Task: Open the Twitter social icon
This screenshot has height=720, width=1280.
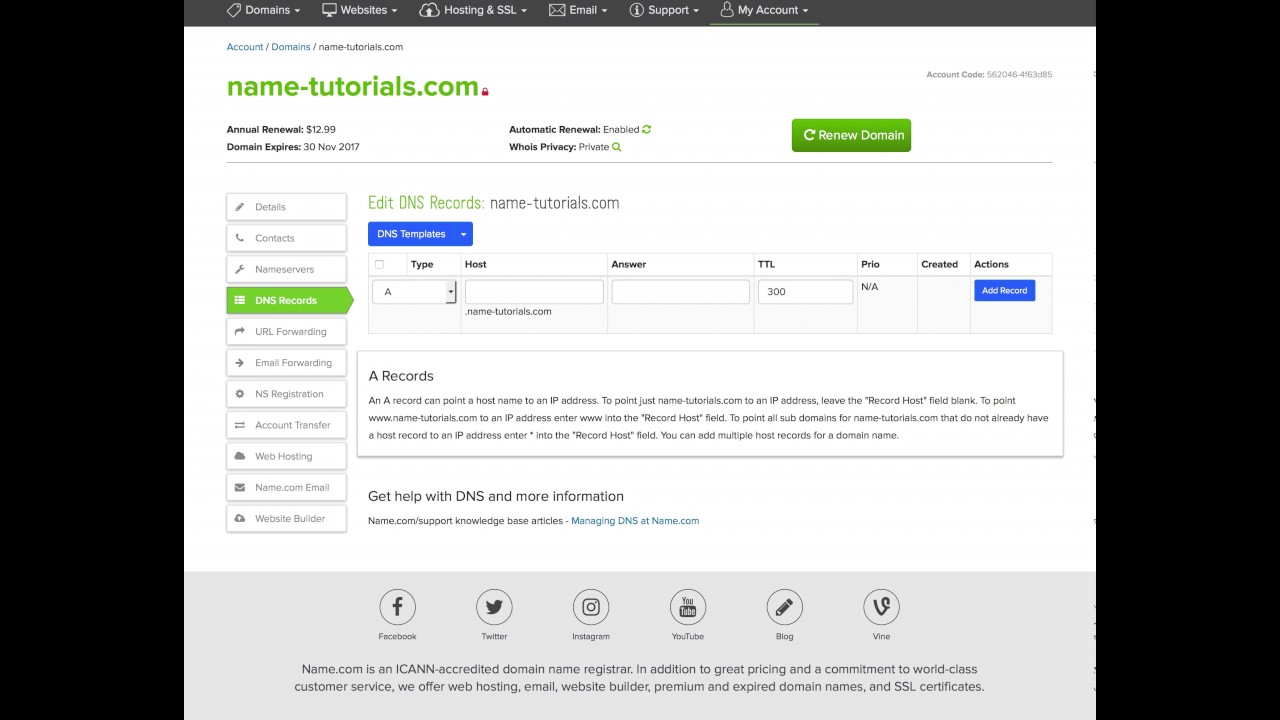Action: pos(494,607)
